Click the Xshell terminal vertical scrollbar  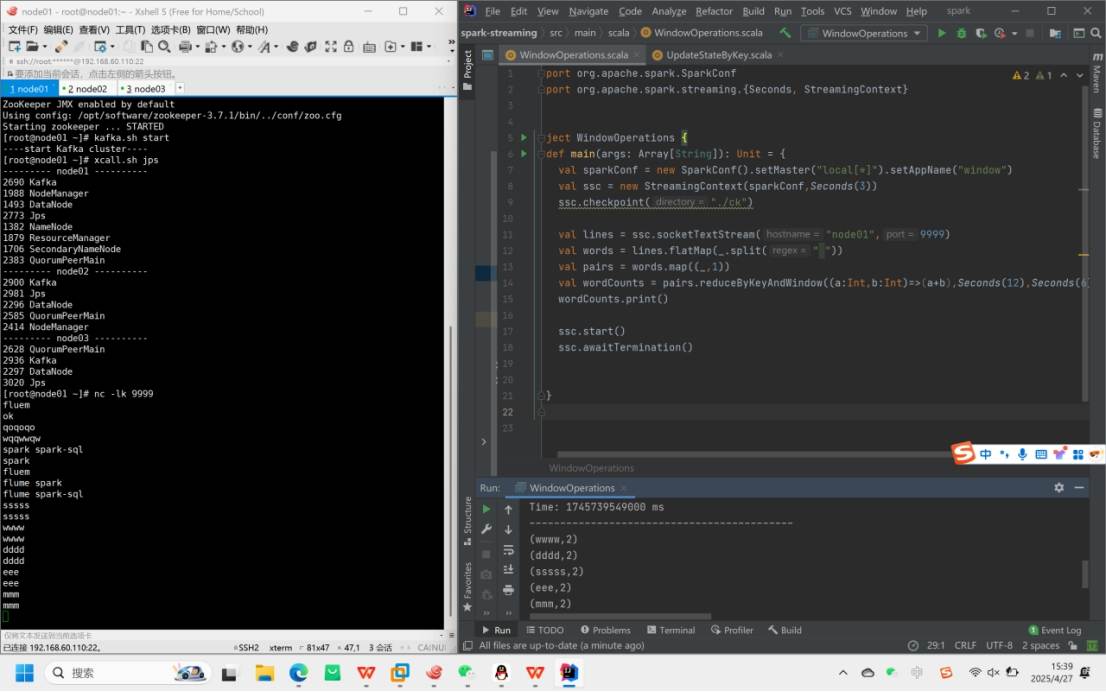pos(450,469)
